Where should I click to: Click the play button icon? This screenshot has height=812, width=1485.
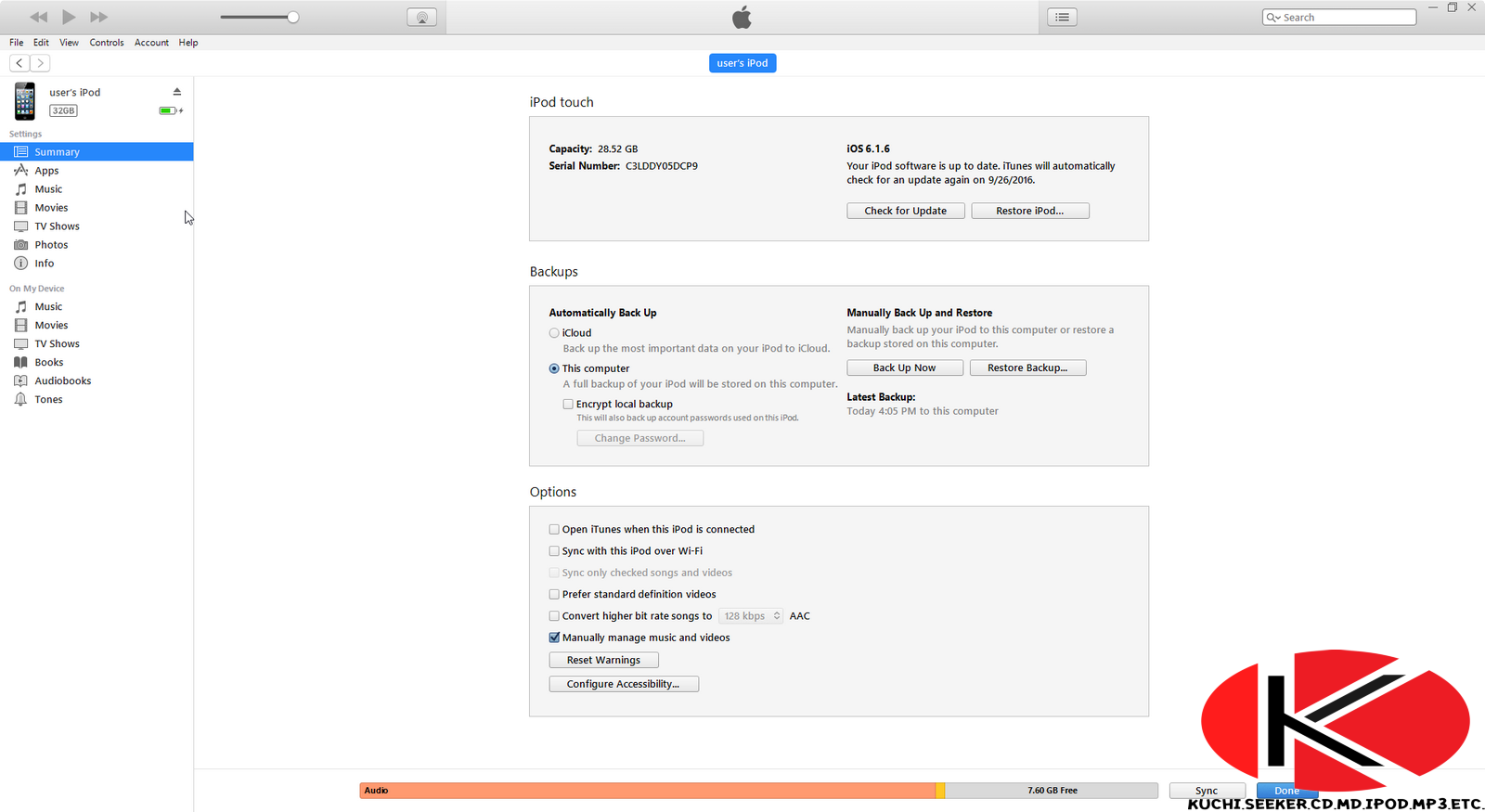(69, 17)
